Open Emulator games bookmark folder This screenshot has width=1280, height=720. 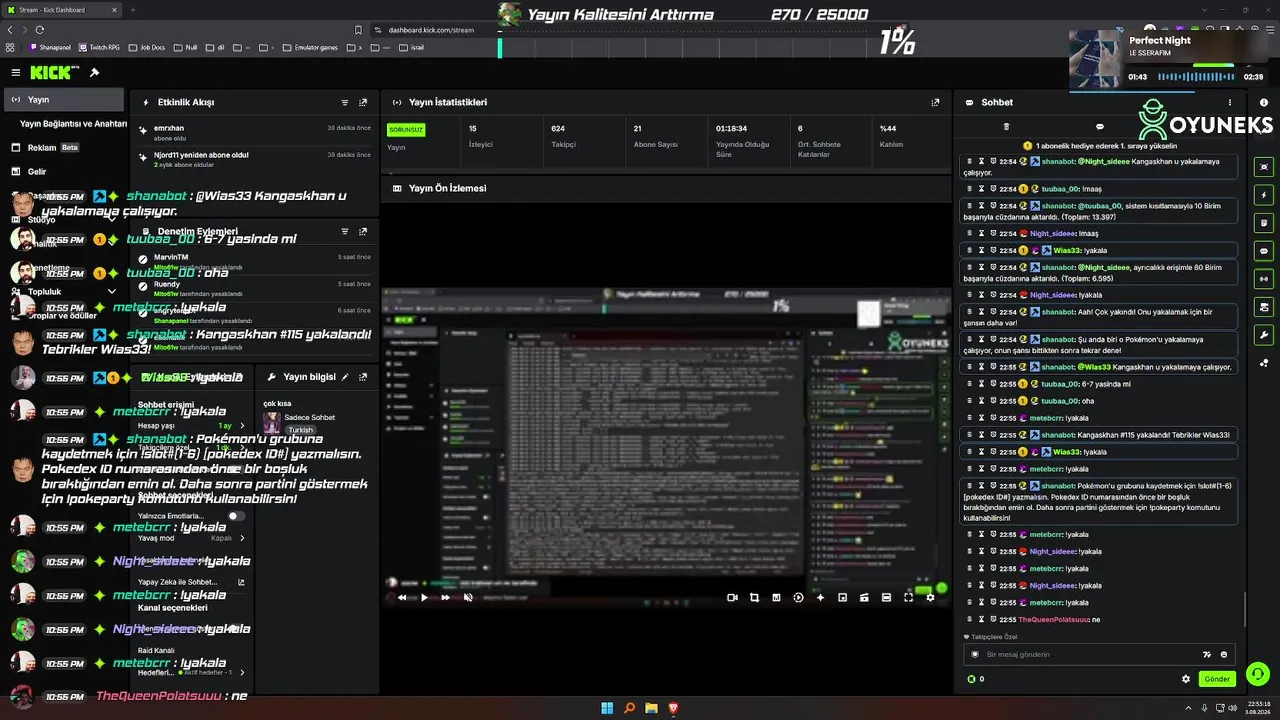click(x=310, y=47)
